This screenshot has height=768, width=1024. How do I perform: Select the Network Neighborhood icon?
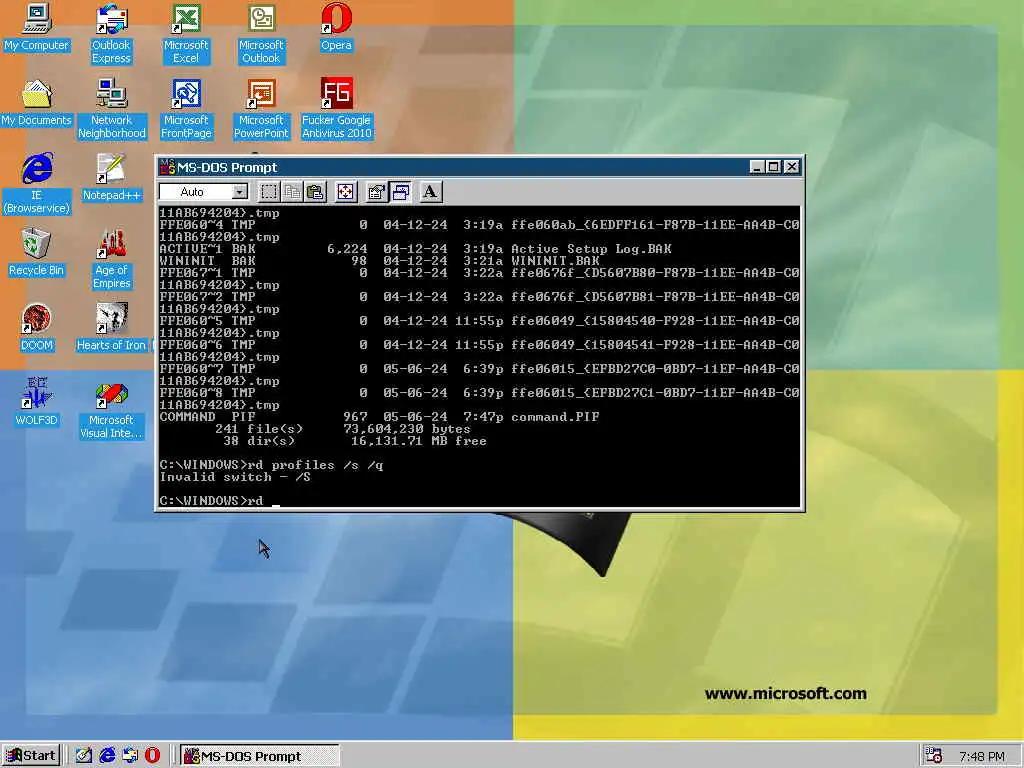(x=111, y=108)
